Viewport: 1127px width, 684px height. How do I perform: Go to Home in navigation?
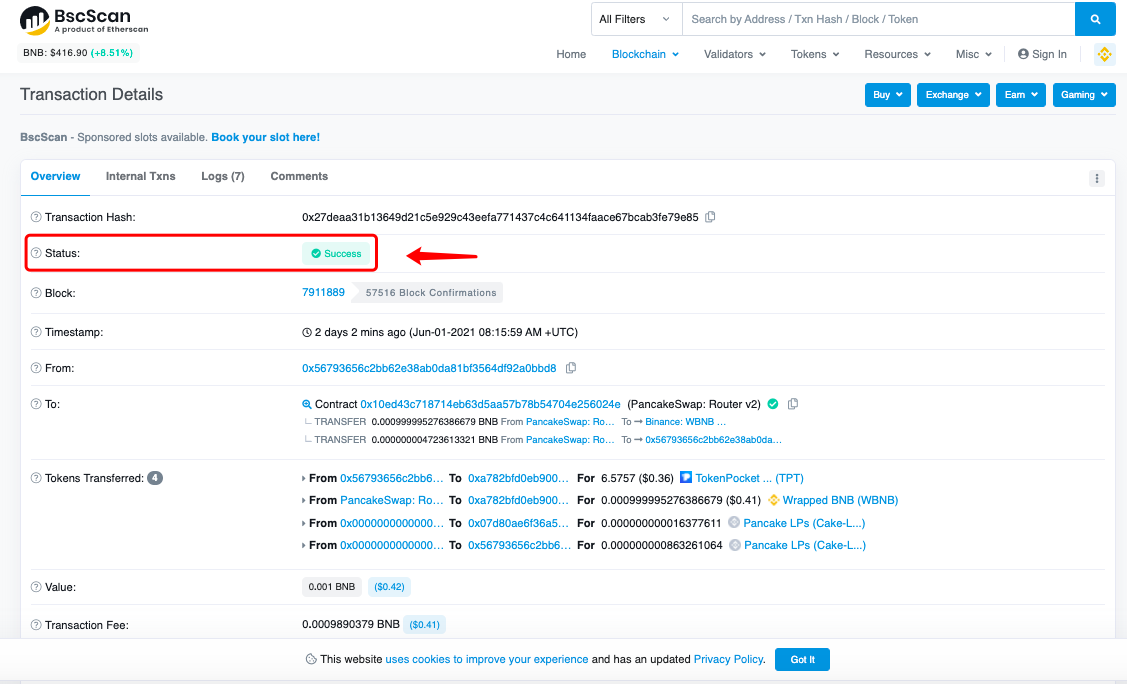pyautogui.click(x=571, y=54)
